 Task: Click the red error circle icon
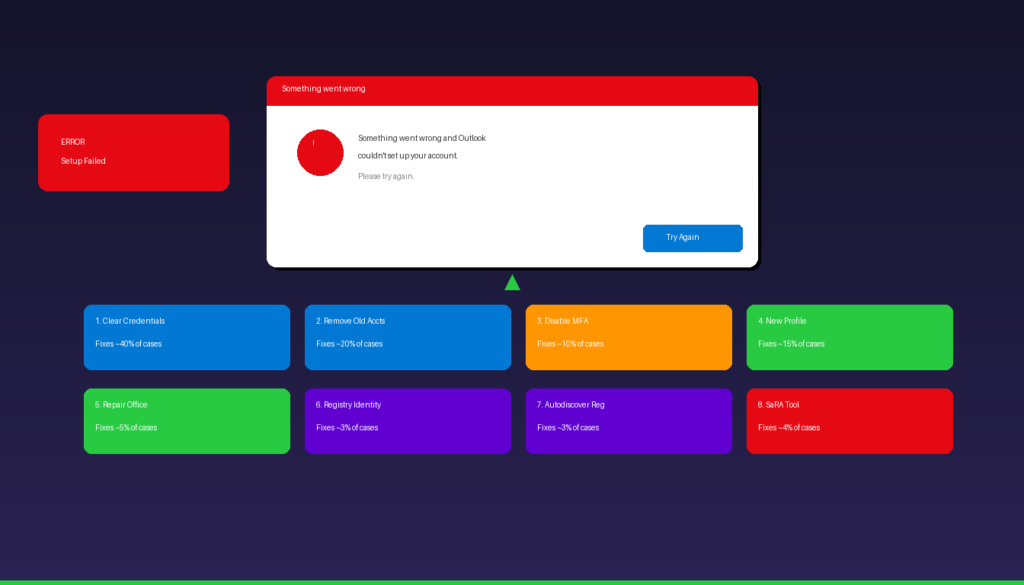320,152
